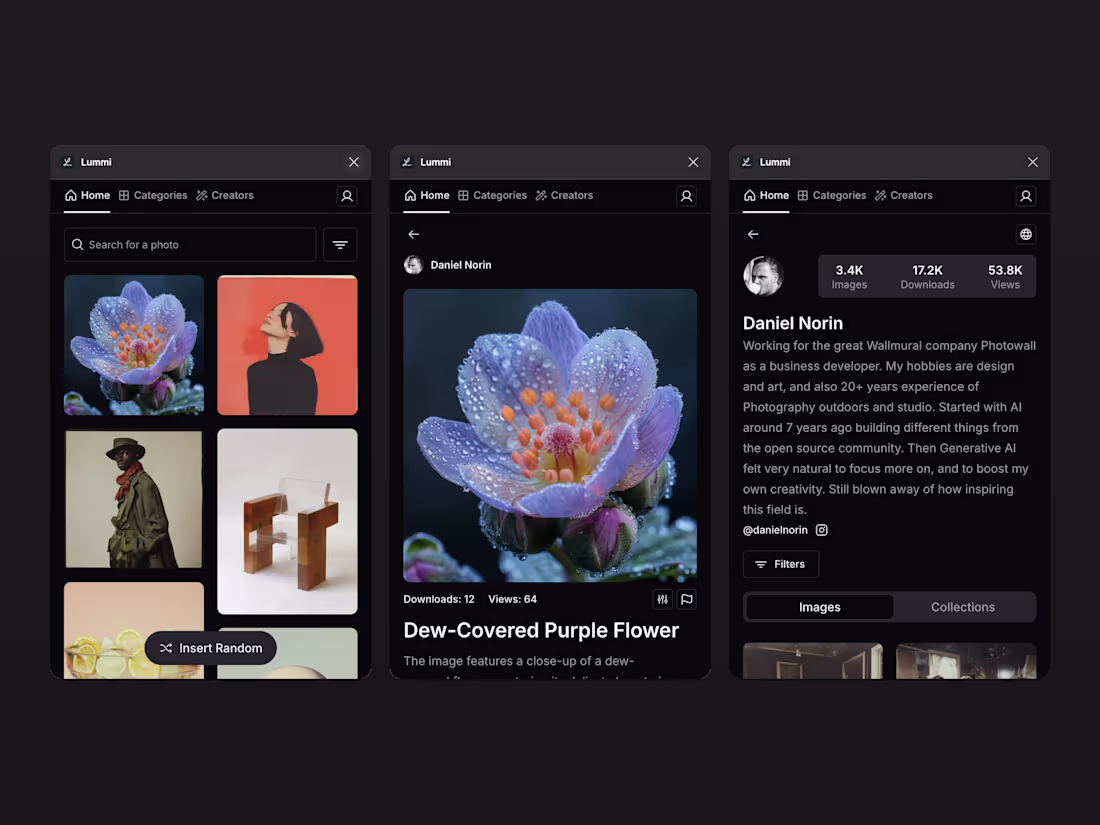
Task: Click the back arrow above Daniel Norin's name
Action: point(413,234)
